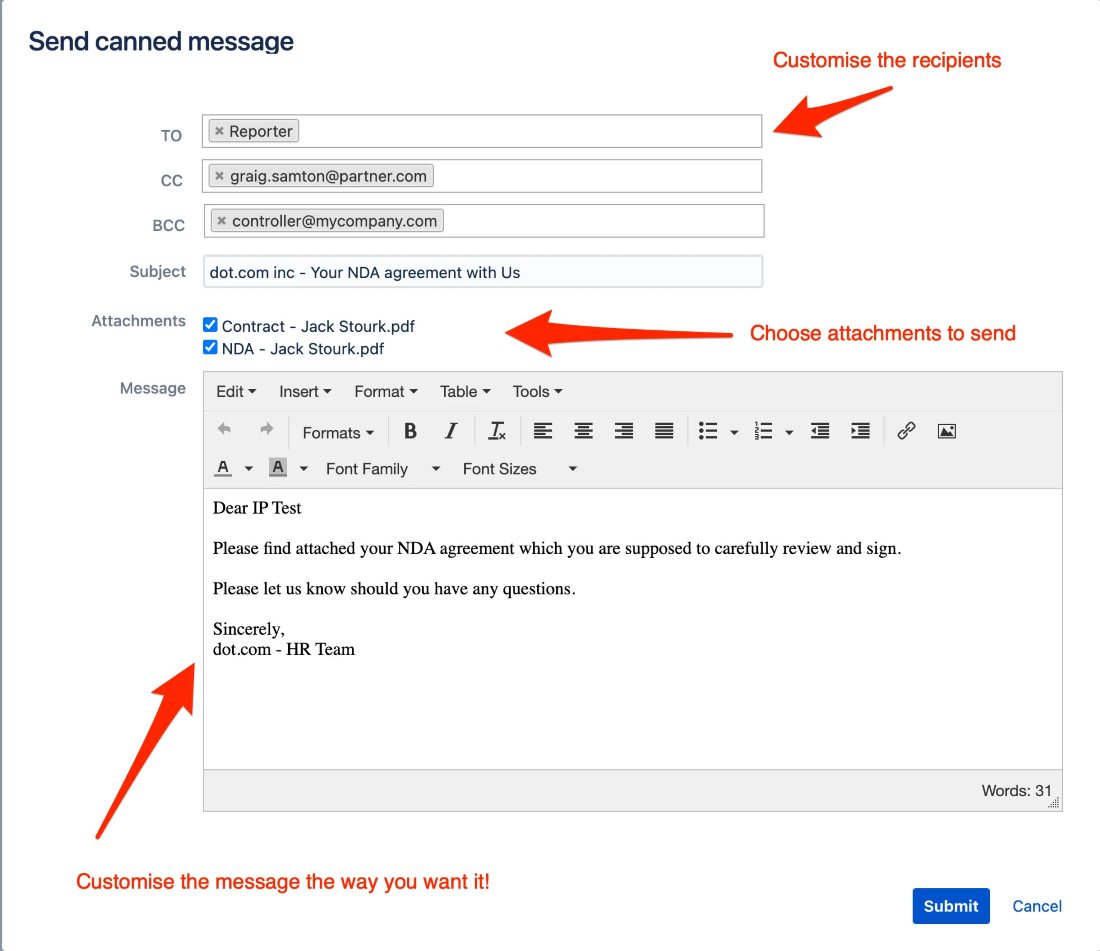Uncheck Contract - Jack Stourk.pdf attachment

tap(210, 325)
